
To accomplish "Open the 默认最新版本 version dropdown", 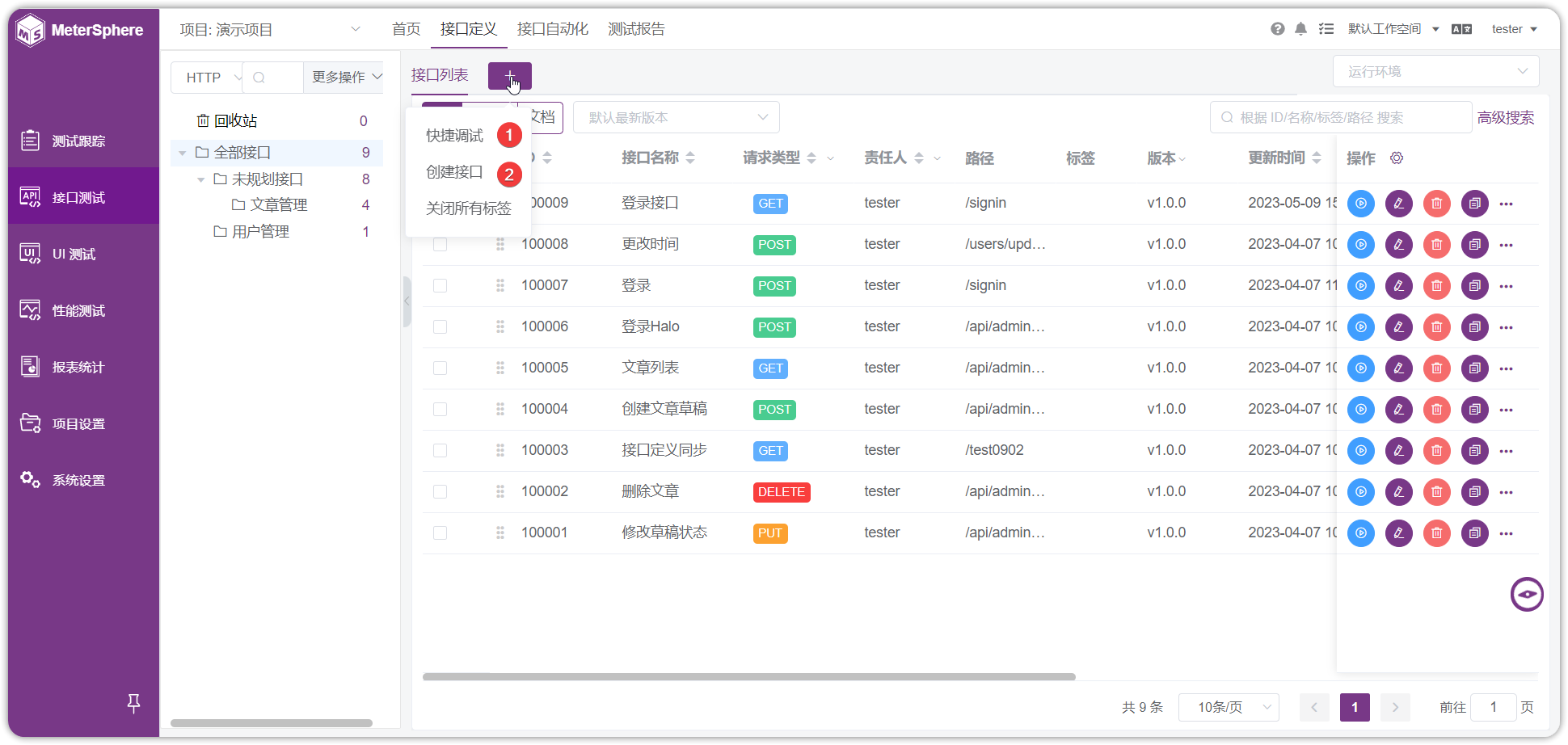I will pos(677,117).
